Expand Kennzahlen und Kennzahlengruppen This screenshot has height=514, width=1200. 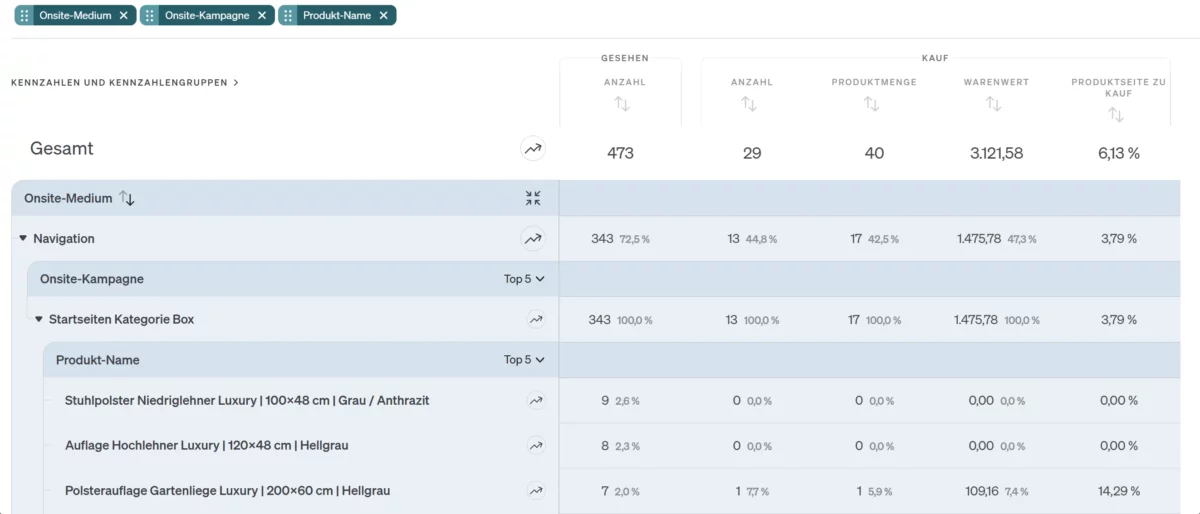pos(125,83)
